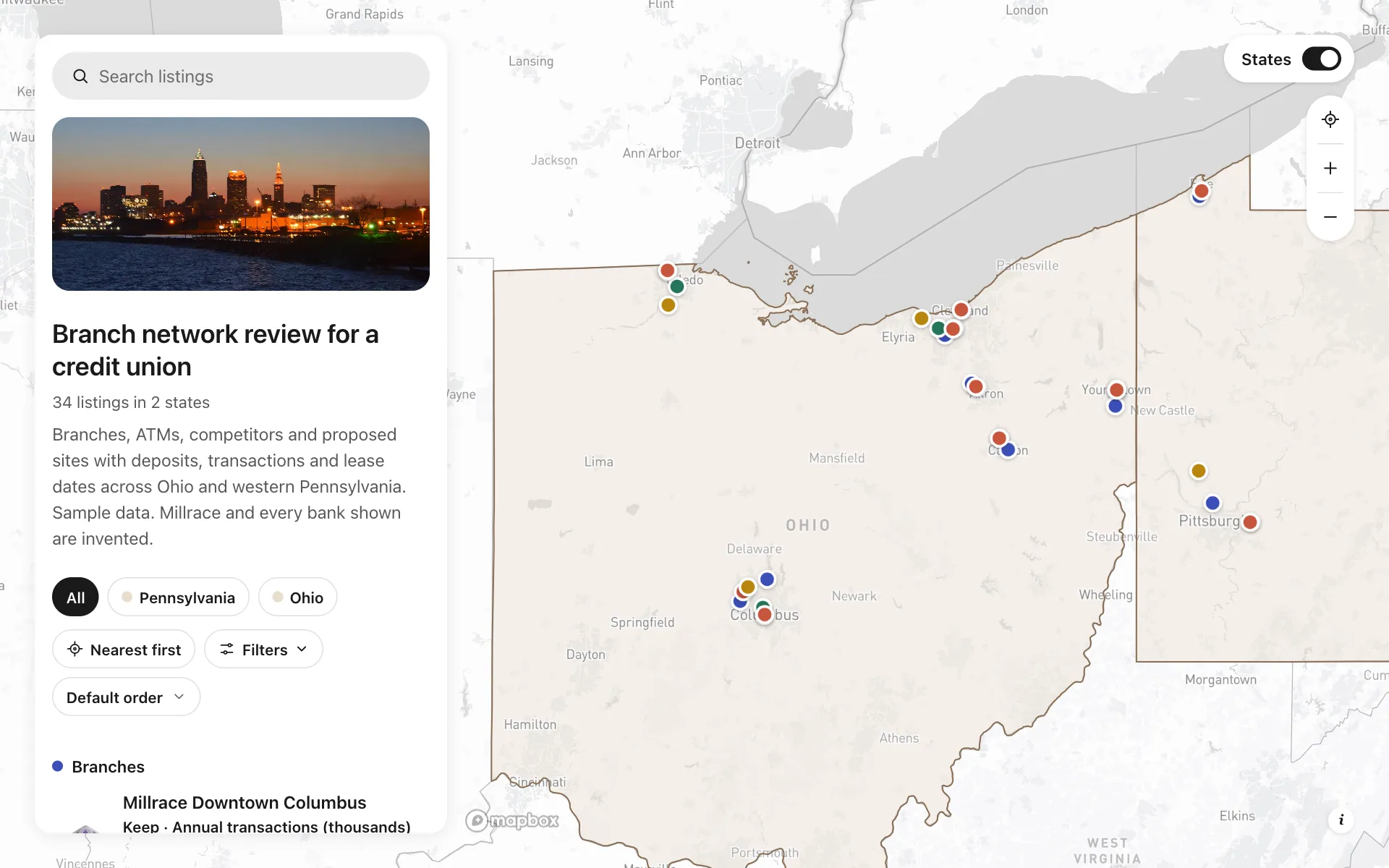
Task: Click the yellow marker north of Pittsburgh
Action: tap(1199, 471)
